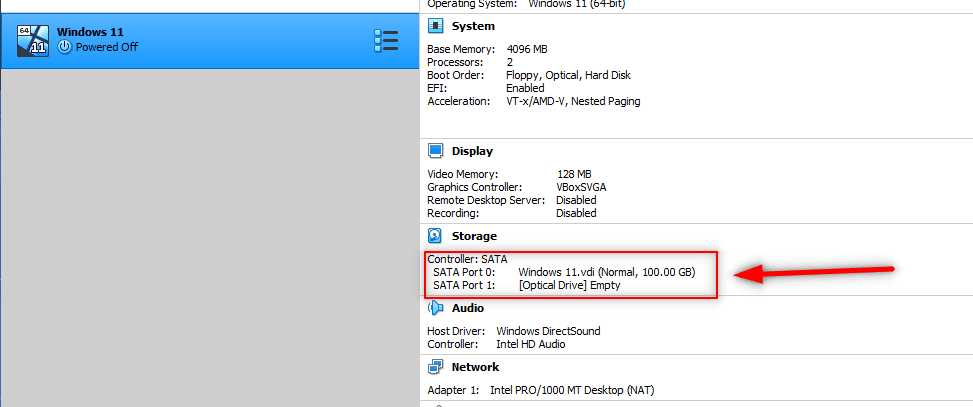Click the Intel HD Audio controller value
Image resolution: width=973 pixels, height=407 pixels.
pos(531,344)
